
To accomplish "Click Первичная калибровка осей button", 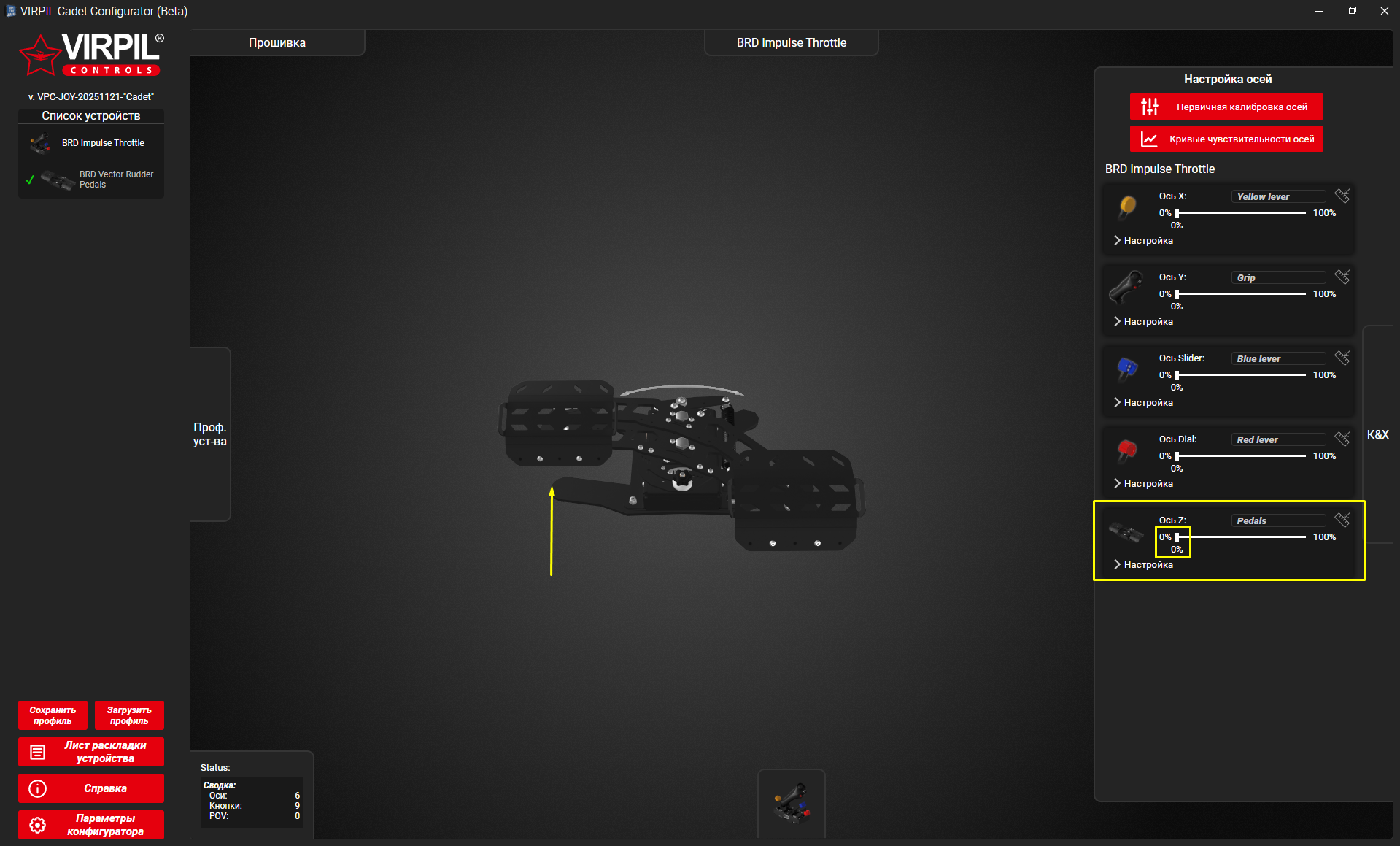I will pos(1226,107).
